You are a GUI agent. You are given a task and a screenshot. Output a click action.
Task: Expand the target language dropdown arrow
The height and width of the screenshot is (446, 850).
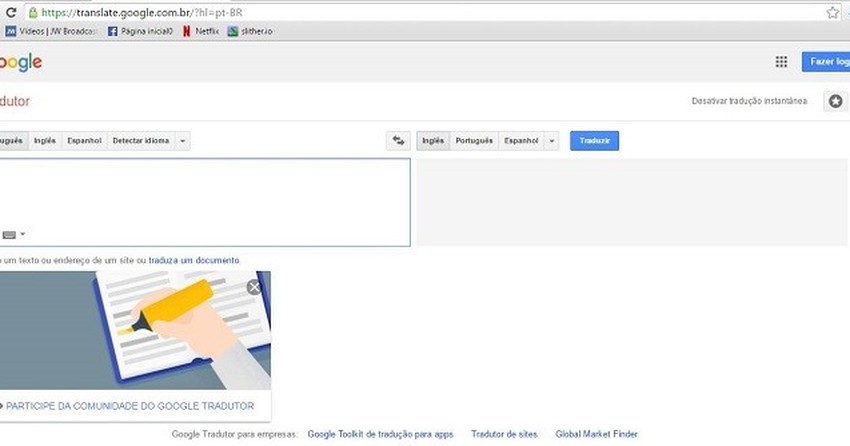[x=551, y=141]
